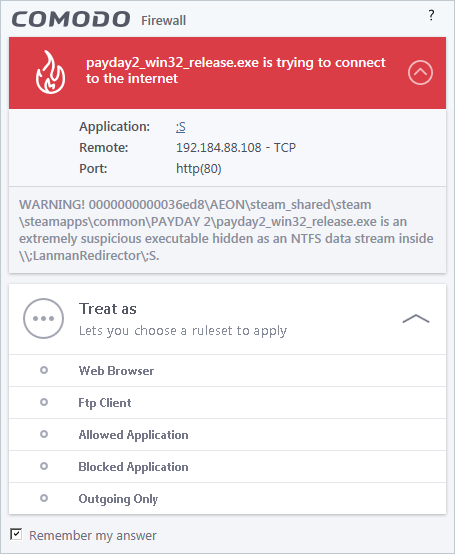The height and width of the screenshot is (554, 455).
Task: Click the COMODO logo
Action: click(71, 19)
